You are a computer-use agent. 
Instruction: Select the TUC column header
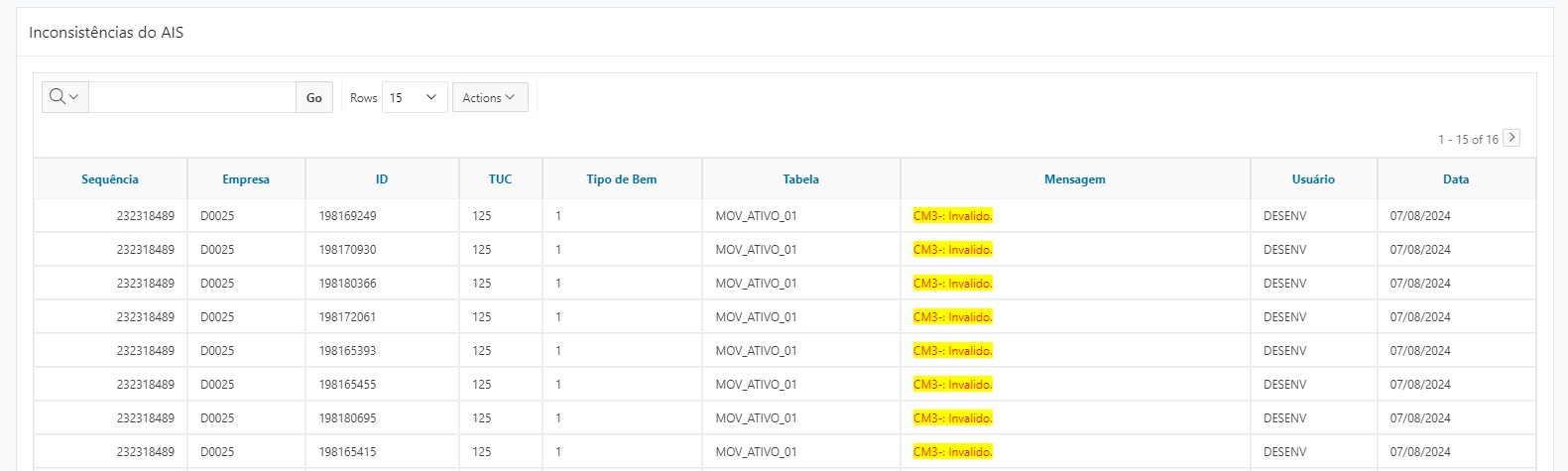(500, 179)
